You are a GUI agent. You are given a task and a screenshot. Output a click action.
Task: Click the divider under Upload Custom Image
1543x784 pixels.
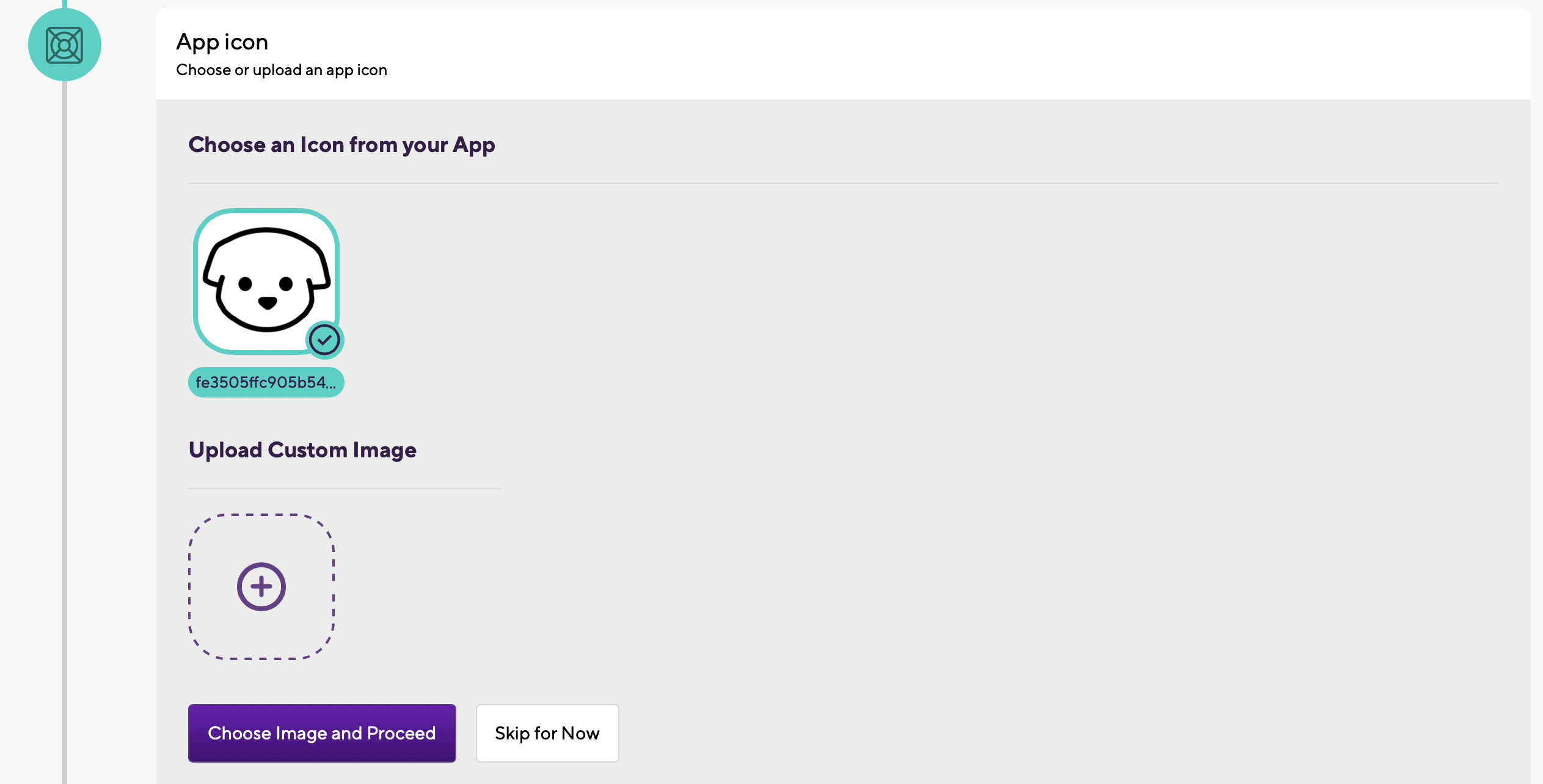[344, 488]
